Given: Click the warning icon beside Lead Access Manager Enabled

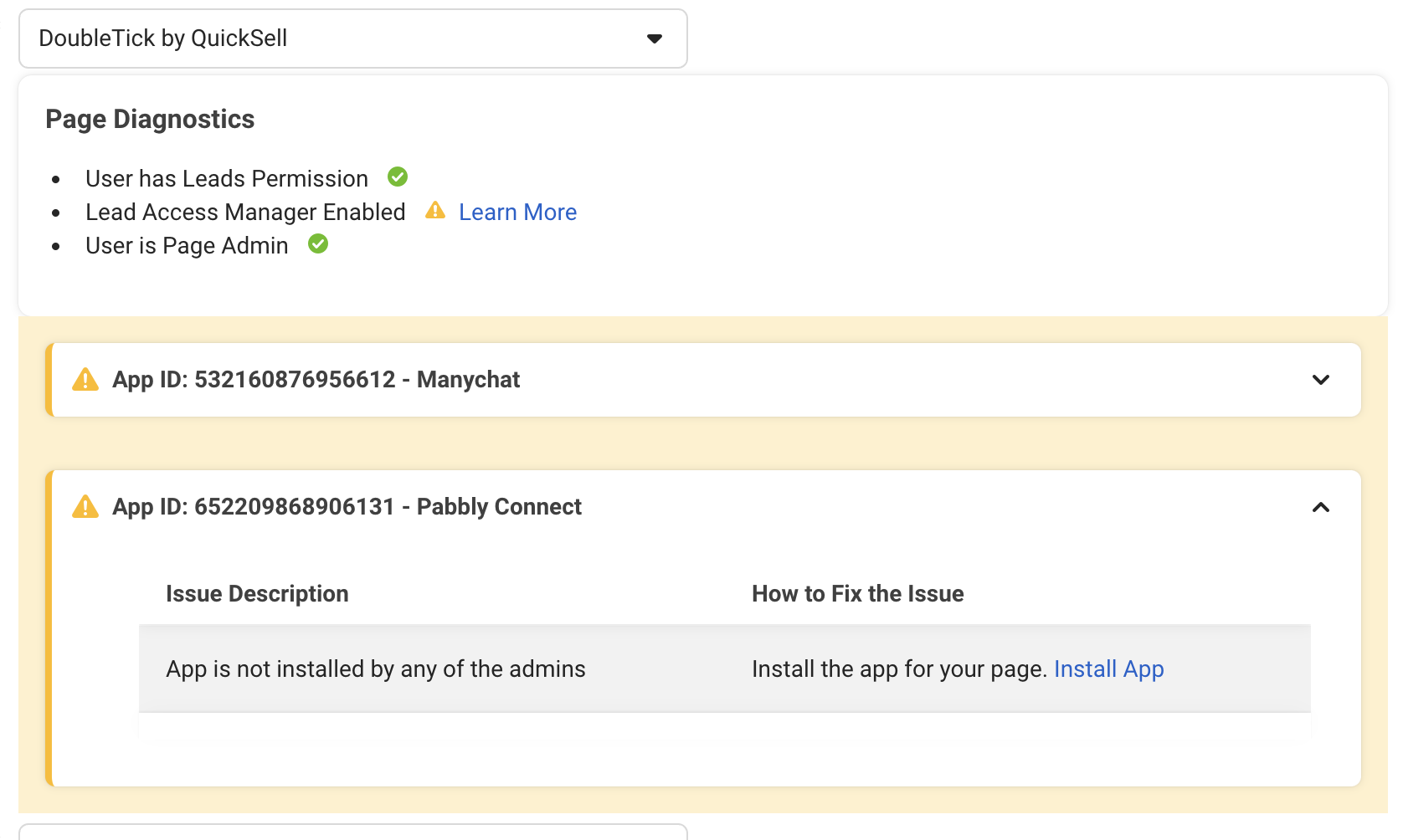Looking at the screenshot, I should pos(435,210).
